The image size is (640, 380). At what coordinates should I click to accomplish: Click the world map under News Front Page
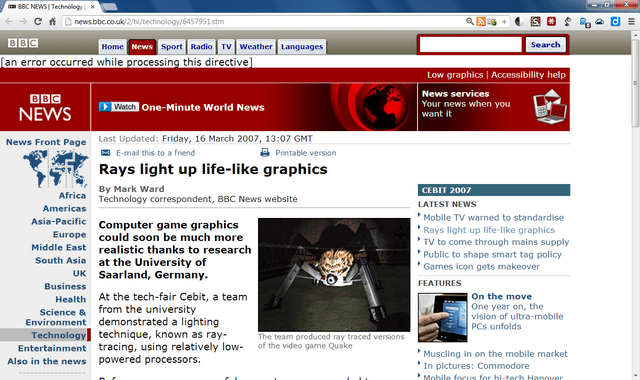56,169
